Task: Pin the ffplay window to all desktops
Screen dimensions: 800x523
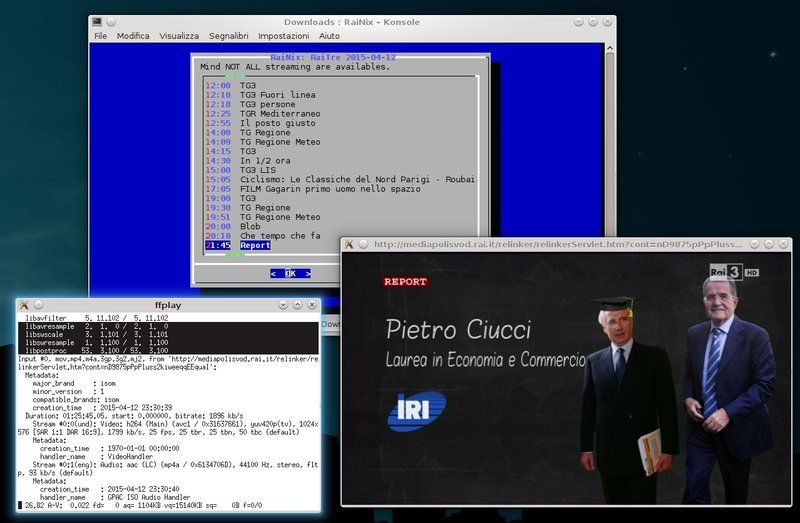Action: [39, 304]
